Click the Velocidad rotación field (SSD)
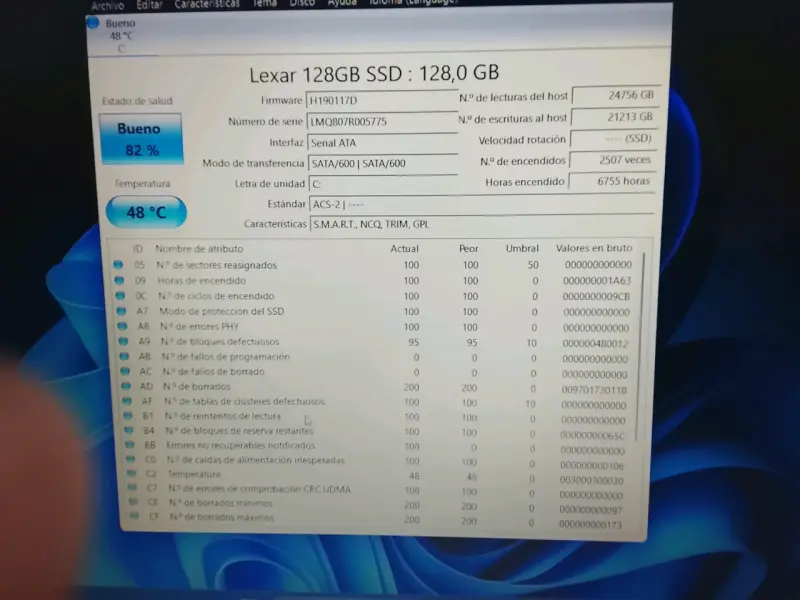The height and width of the screenshot is (600, 800). [613, 138]
